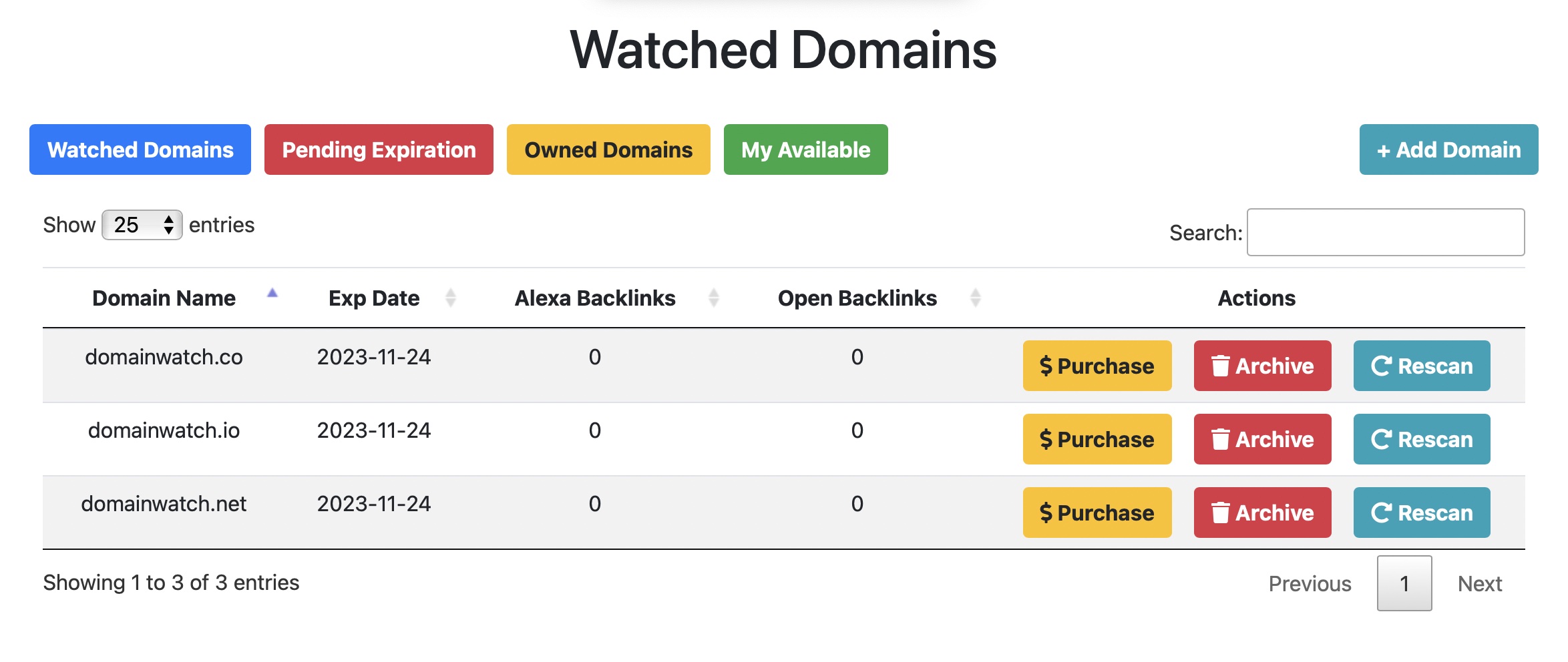Go to the Next page
Screen dimensions: 1568x662
click(1479, 583)
